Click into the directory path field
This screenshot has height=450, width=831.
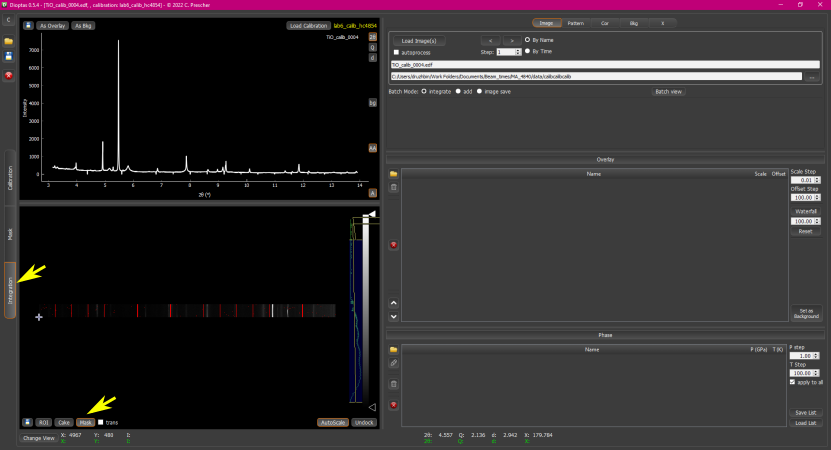[x=596, y=76]
